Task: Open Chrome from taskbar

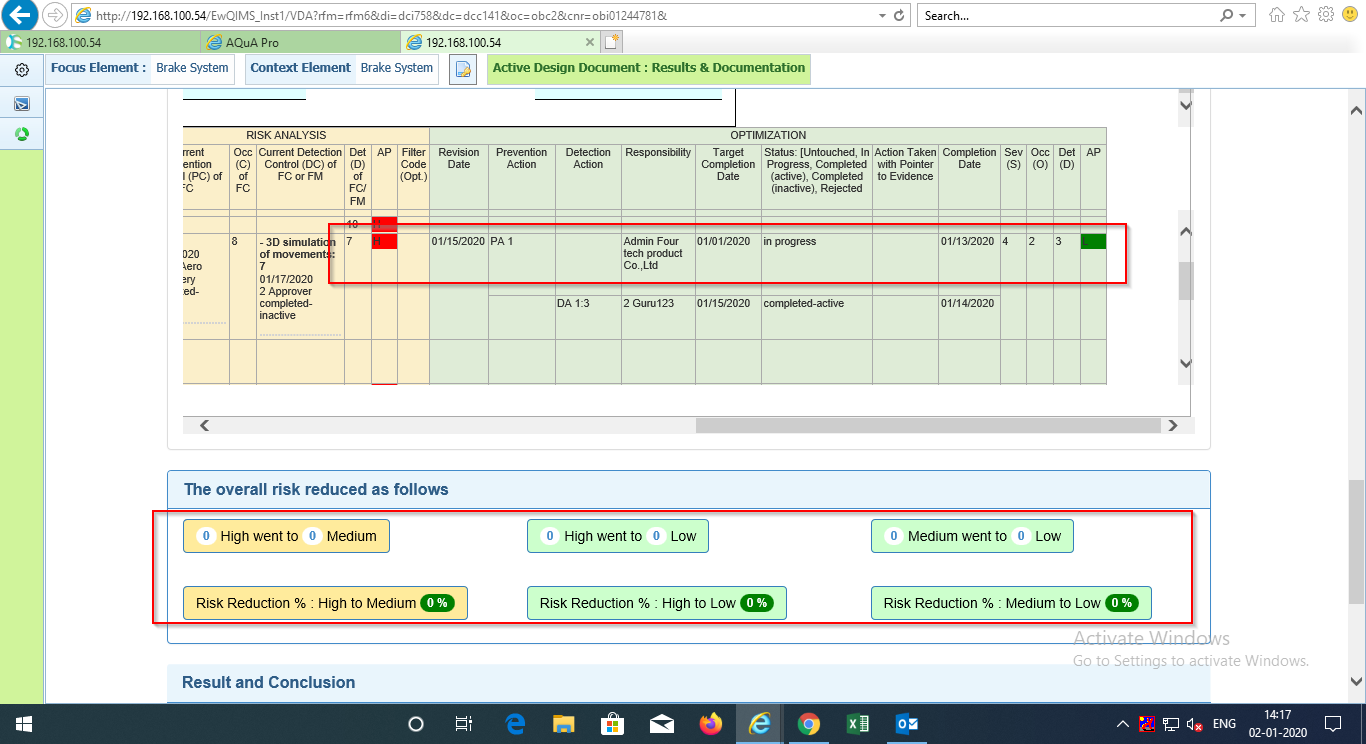Action: tap(809, 723)
